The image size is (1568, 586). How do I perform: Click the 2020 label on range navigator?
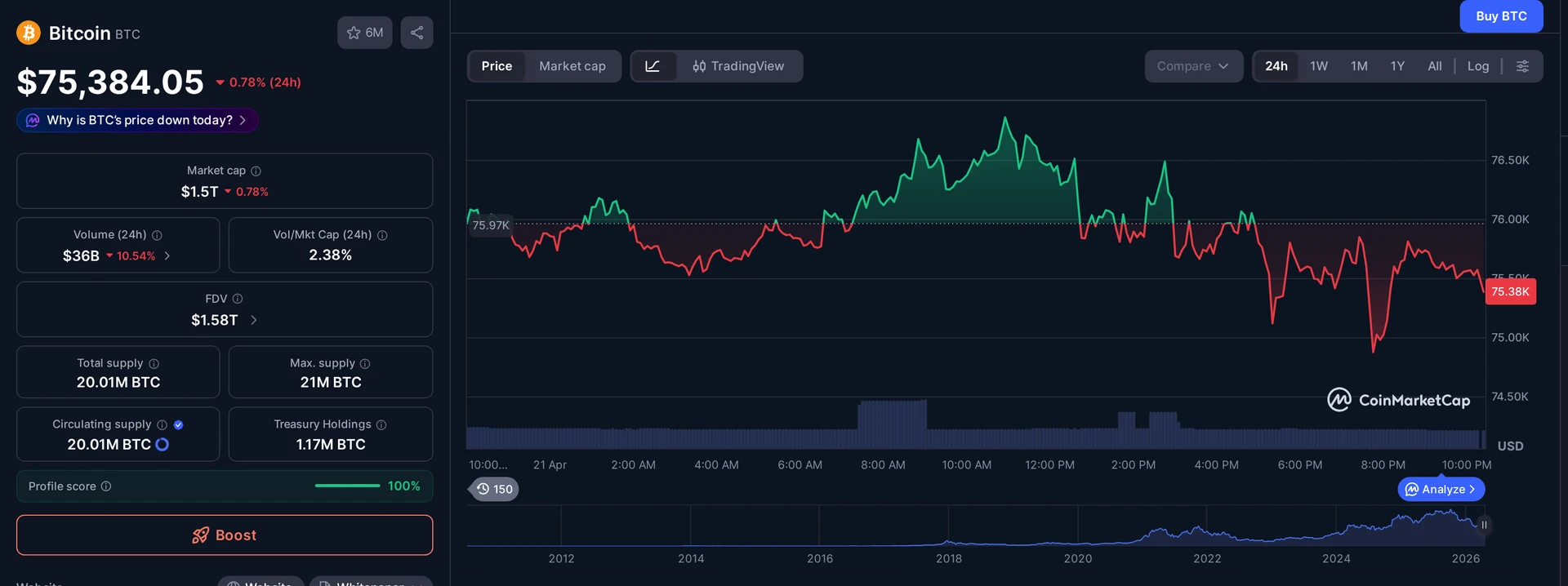coord(1078,558)
